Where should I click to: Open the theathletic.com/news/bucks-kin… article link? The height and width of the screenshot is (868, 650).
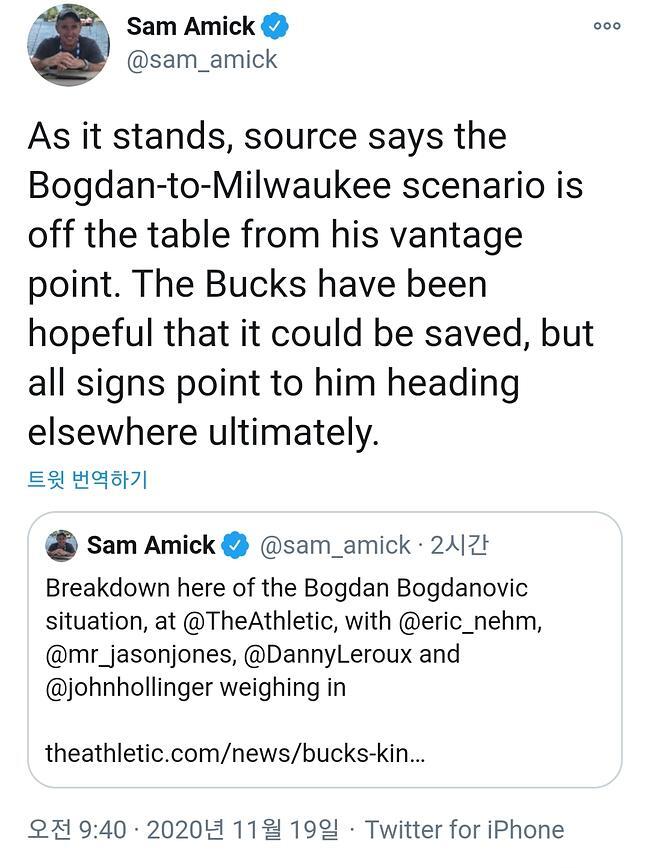point(235,753)
